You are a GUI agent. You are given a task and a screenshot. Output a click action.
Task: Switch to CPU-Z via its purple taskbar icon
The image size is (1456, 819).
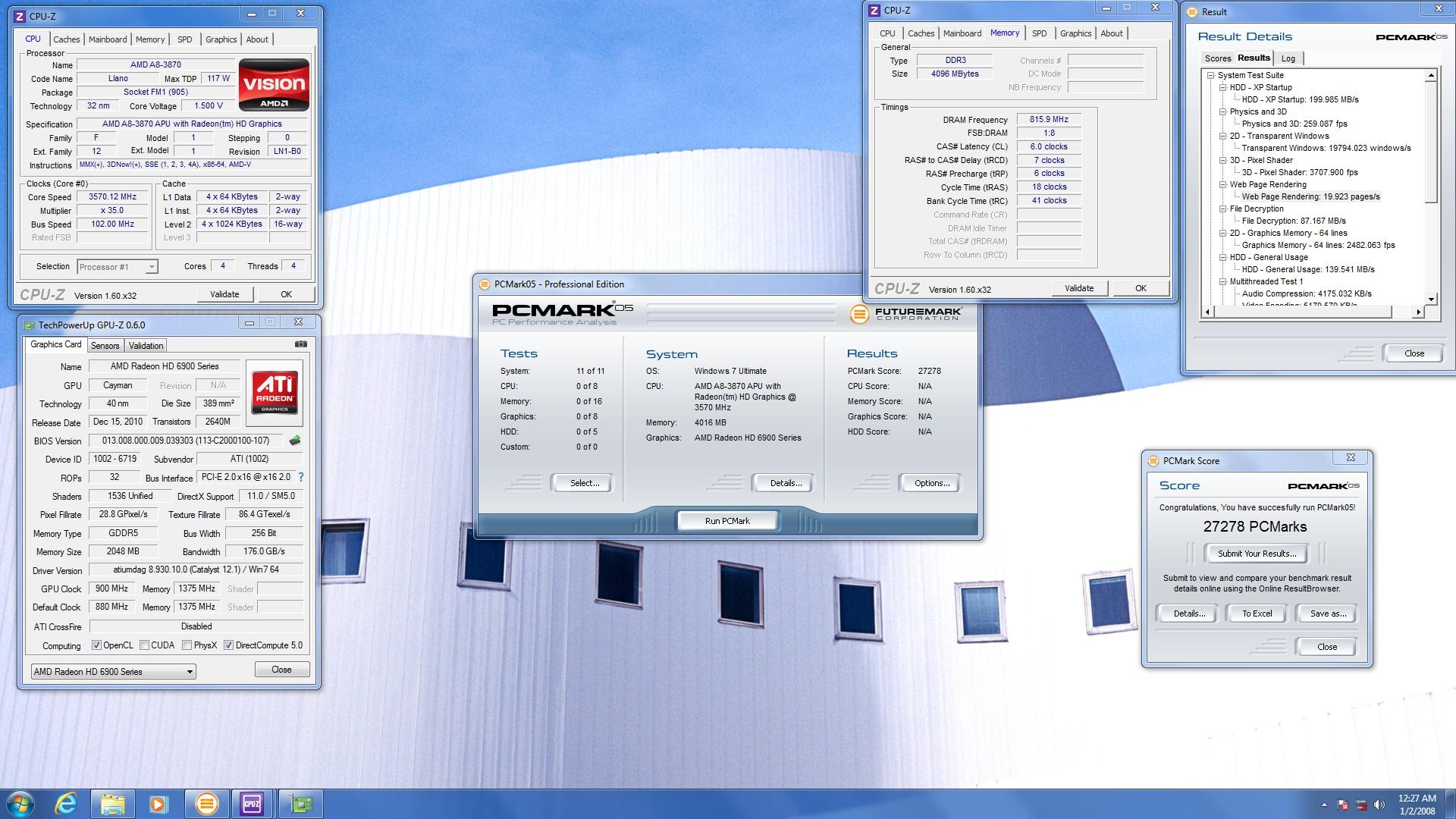(x=252, y=803)
